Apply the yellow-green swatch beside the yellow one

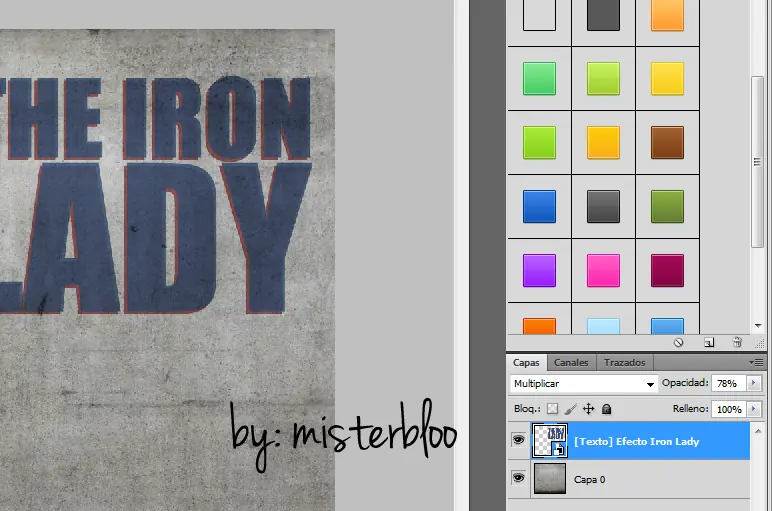coord(603,78)
